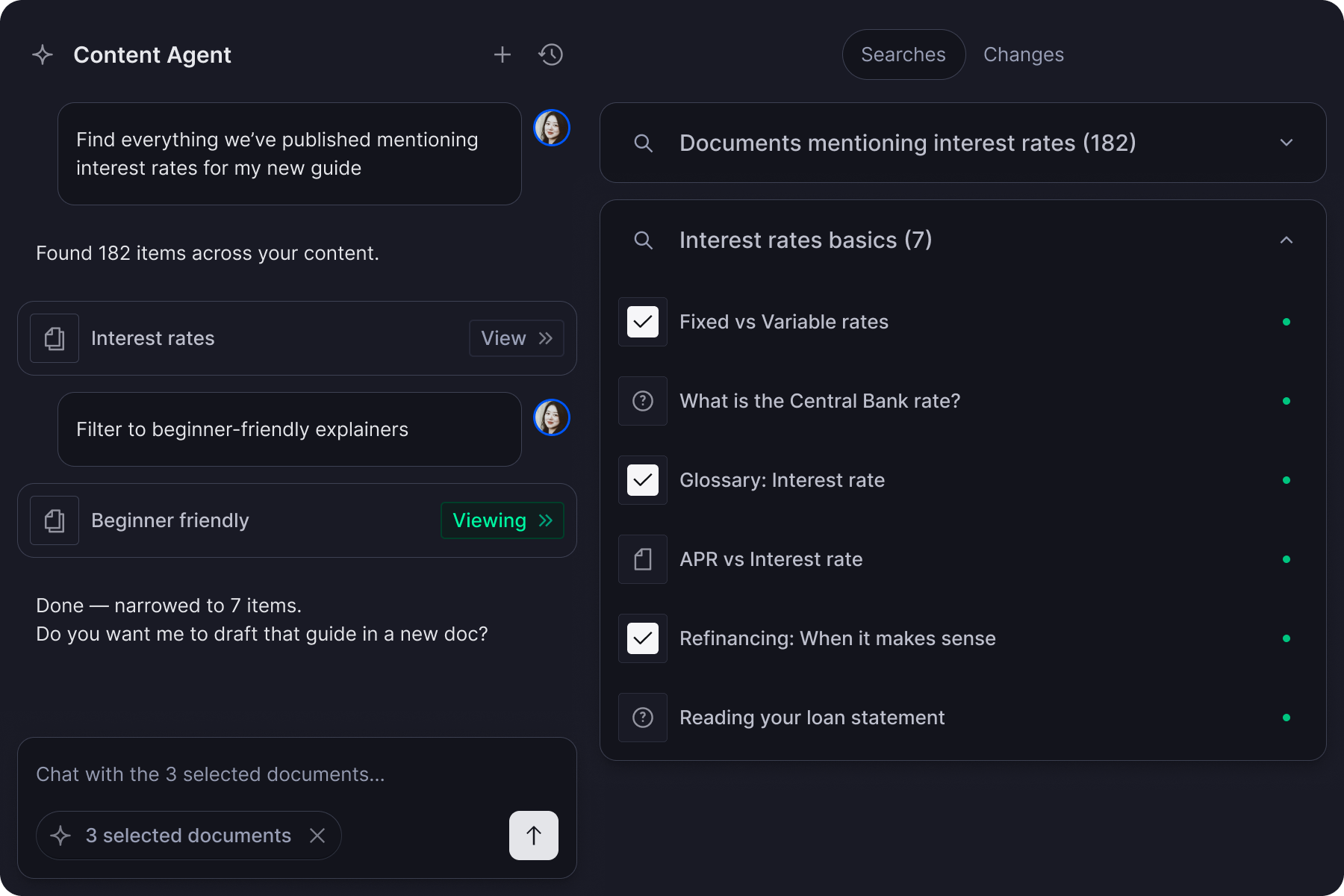
Task: Click the send arrow button
Action: pyautogui.click(x=533, y=836)
